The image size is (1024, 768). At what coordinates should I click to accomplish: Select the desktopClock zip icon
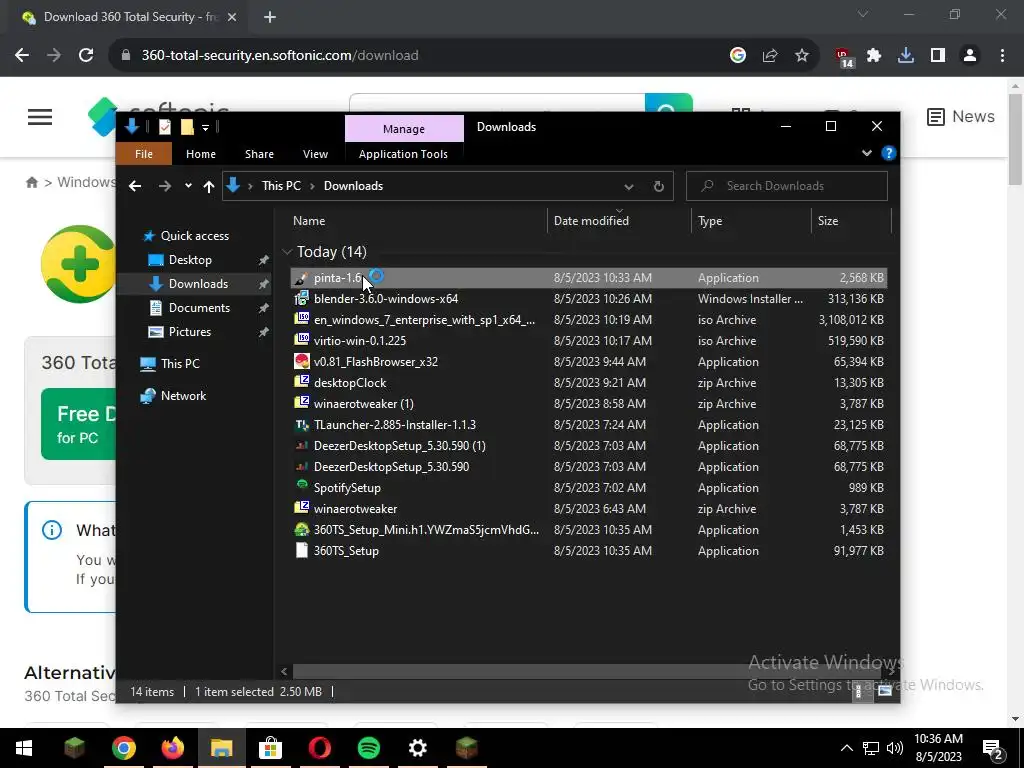(x=301, y=383)
